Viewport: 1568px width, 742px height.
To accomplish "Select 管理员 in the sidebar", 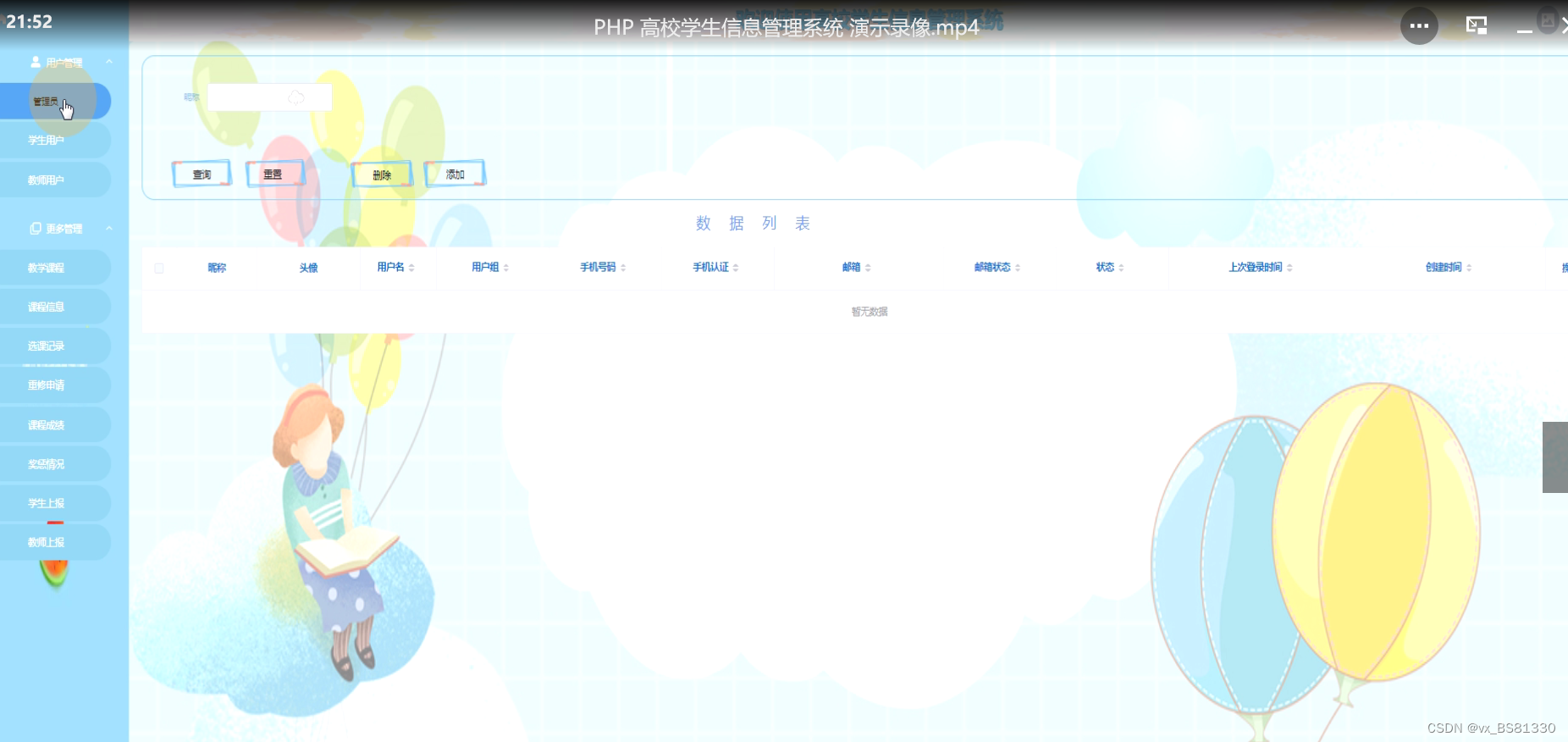I will [x=55, y=102].
